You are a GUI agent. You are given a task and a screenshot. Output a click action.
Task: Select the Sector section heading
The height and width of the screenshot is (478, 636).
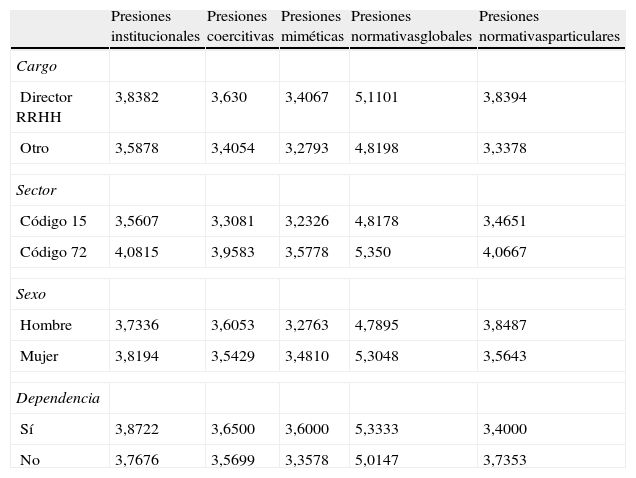[x=37, y=189]
